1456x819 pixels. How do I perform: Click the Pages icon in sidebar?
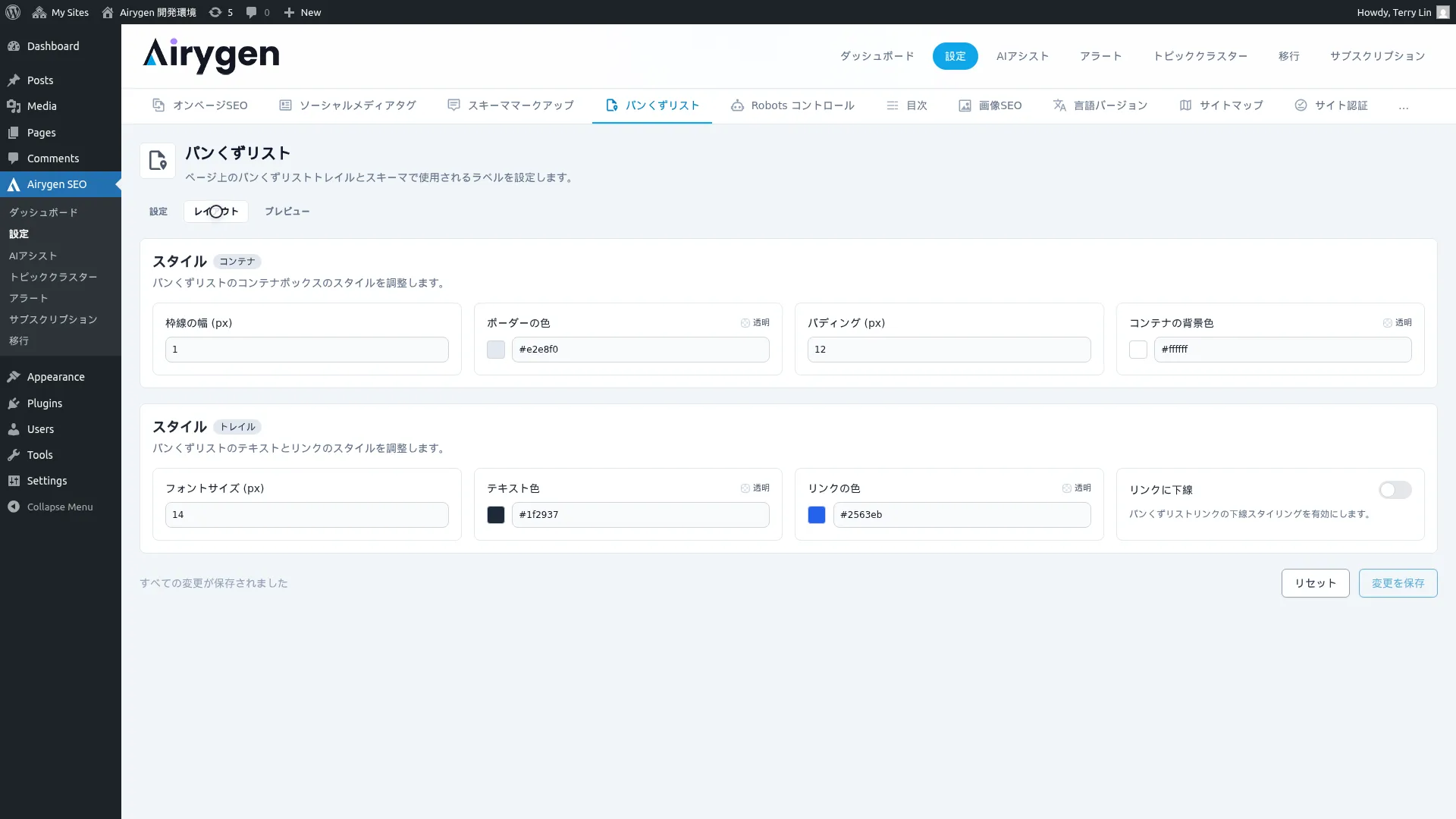click(x=14, y=133)
